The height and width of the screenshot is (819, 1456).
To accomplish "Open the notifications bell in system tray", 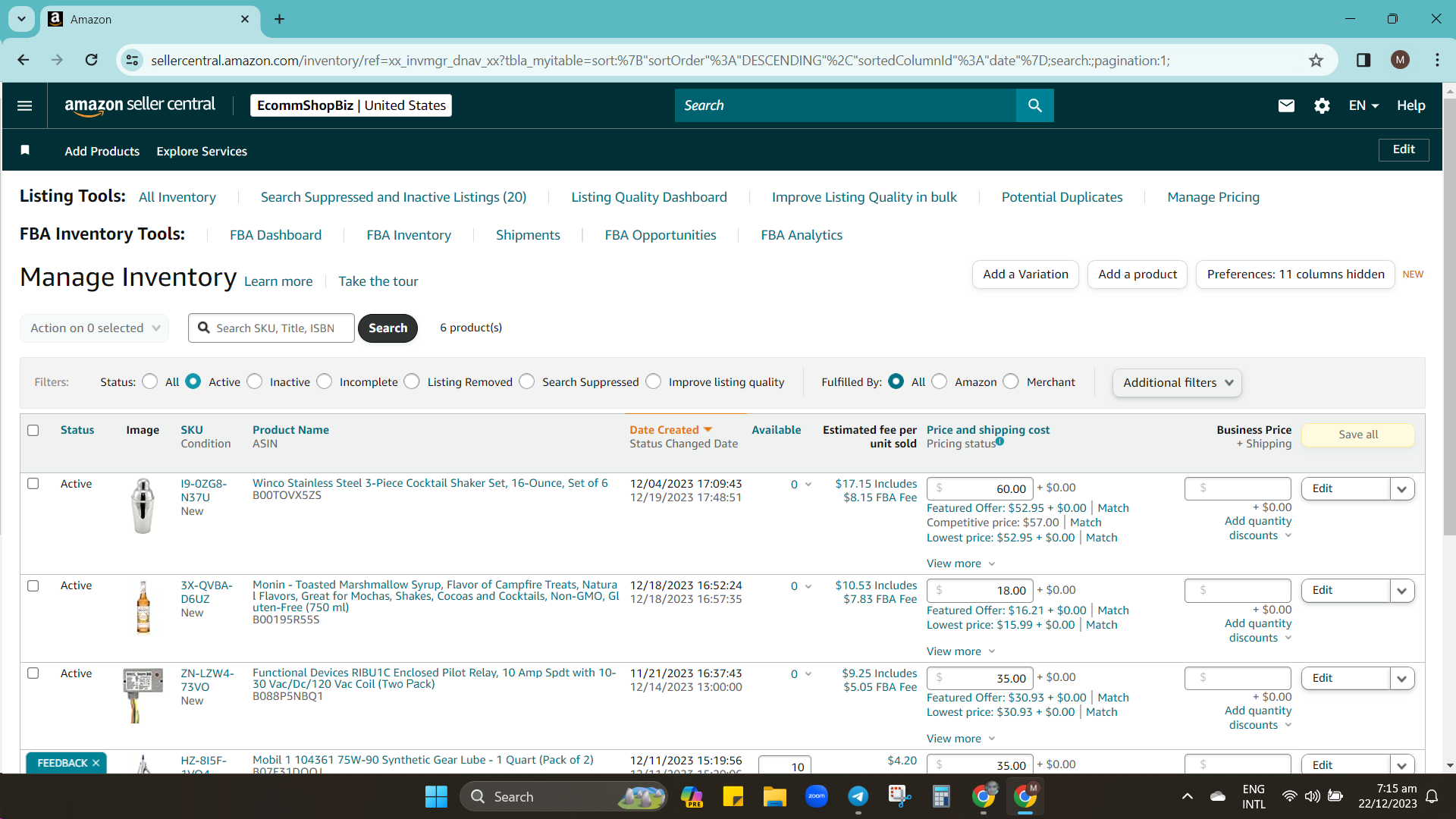I will [x=1432, y=796].
